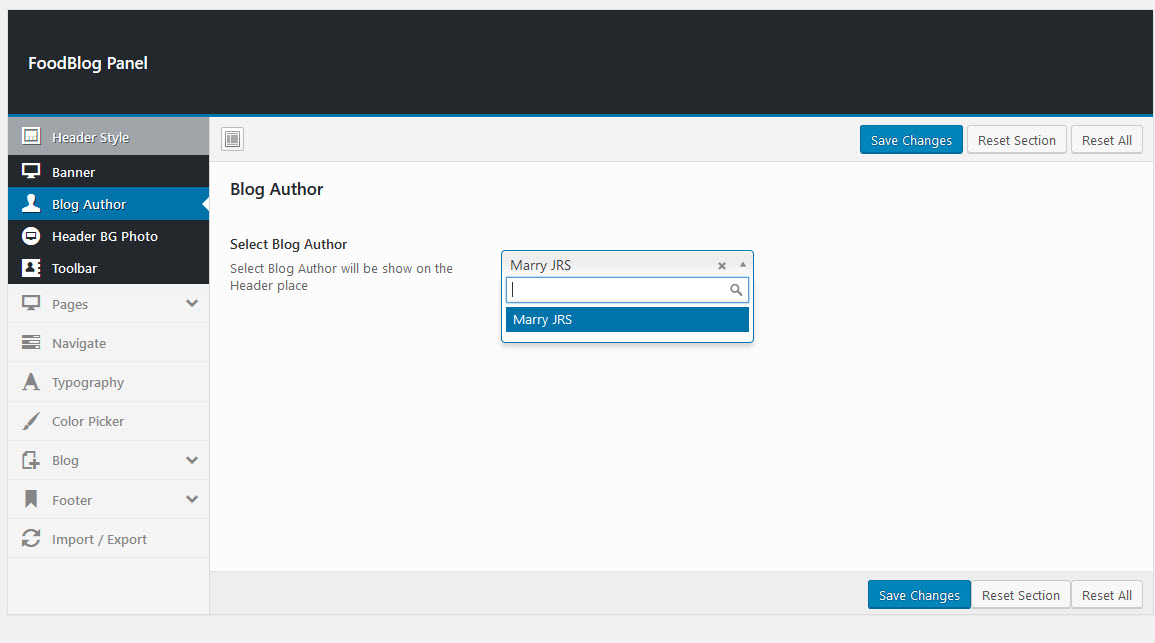
Task: Click the Navigate lines icon
Action: 31,342
